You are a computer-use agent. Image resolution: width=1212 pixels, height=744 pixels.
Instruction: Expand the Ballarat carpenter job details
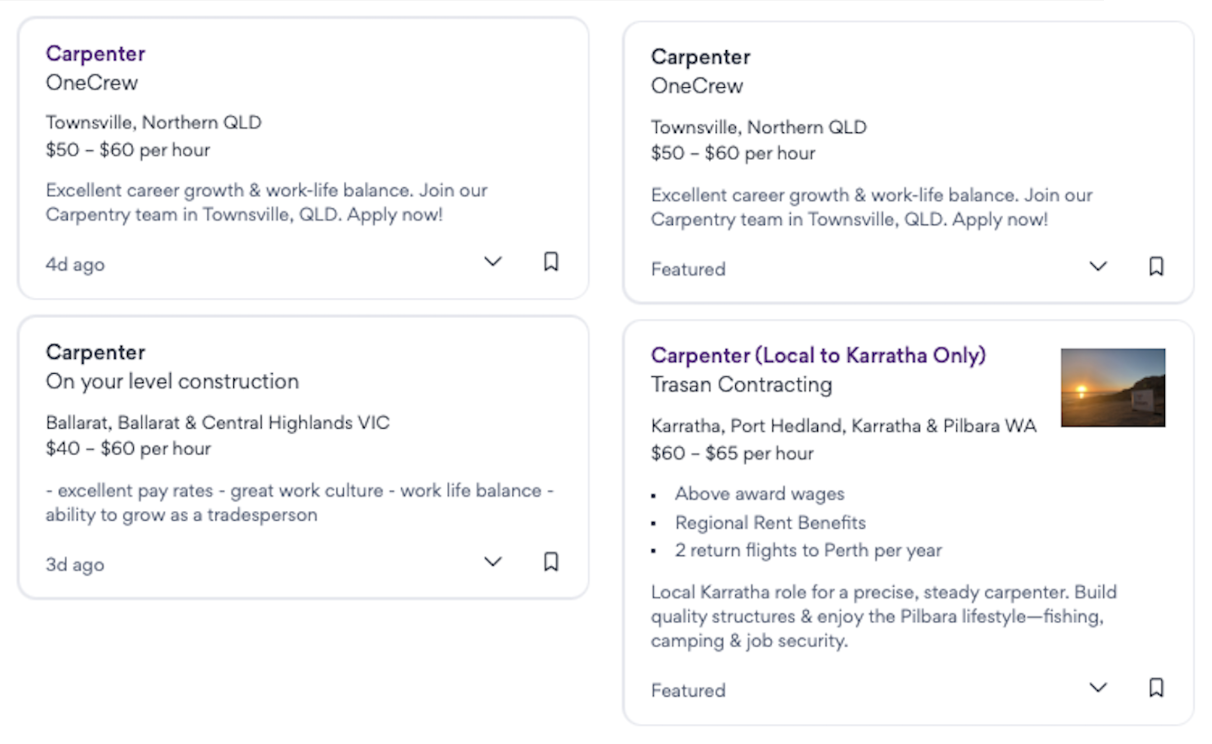(x=493, y=562)
